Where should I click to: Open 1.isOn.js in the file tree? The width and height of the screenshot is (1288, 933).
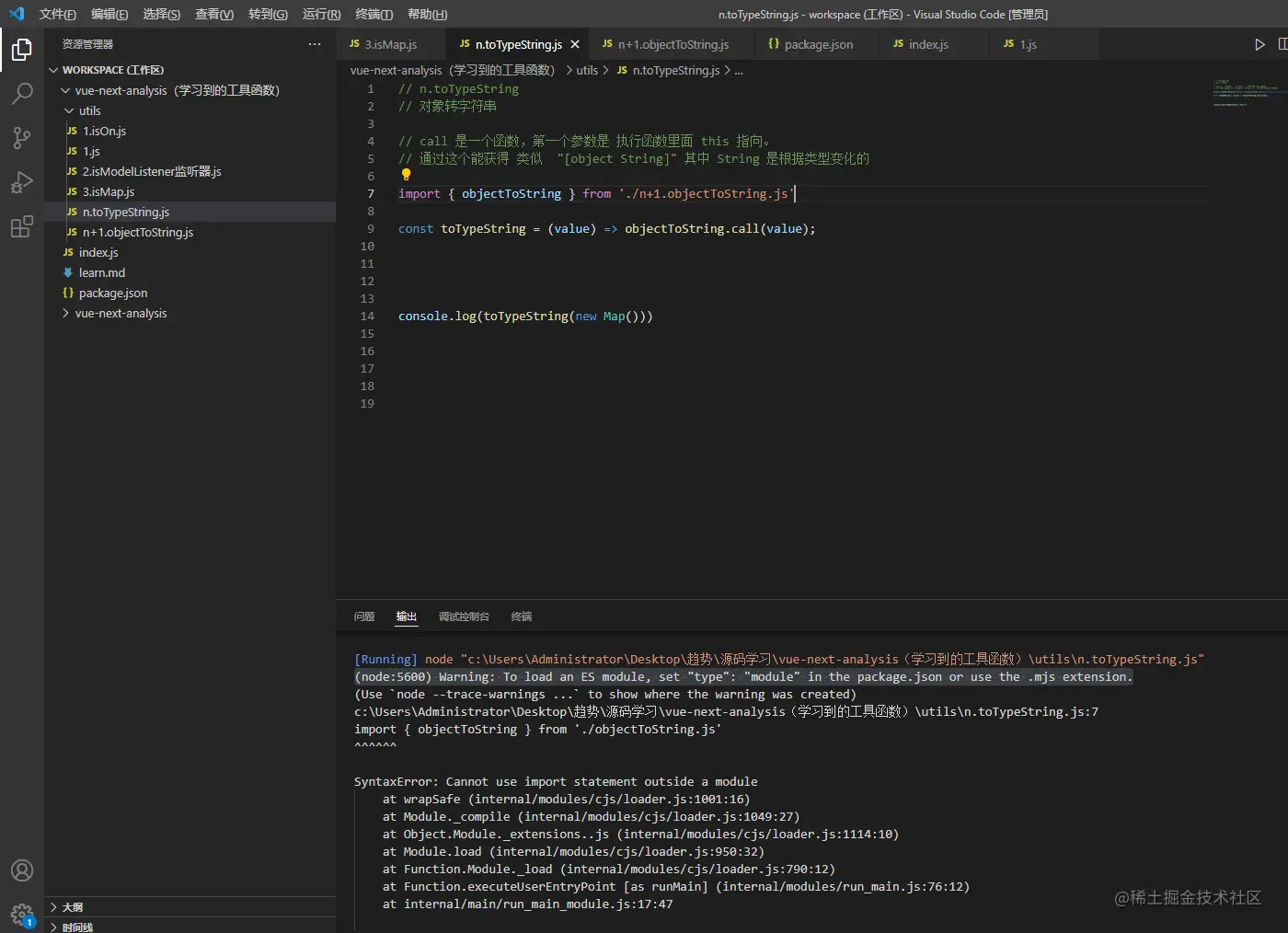(x=190, y=131)
